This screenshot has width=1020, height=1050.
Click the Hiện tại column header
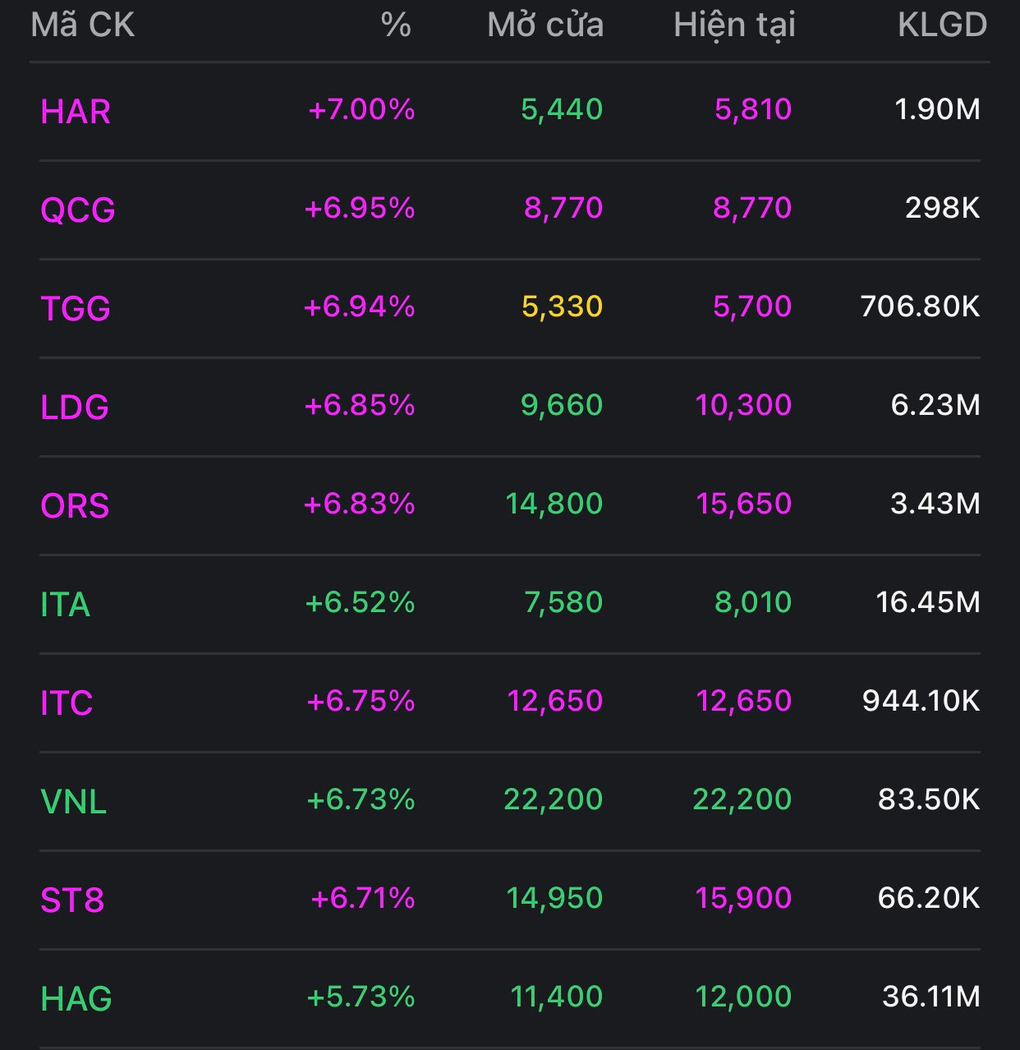734,25
